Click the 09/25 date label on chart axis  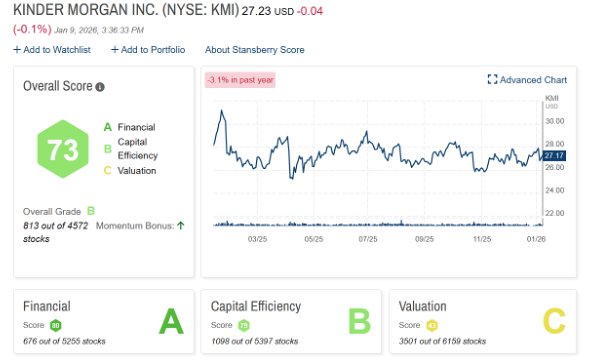(x=424, y=239)
